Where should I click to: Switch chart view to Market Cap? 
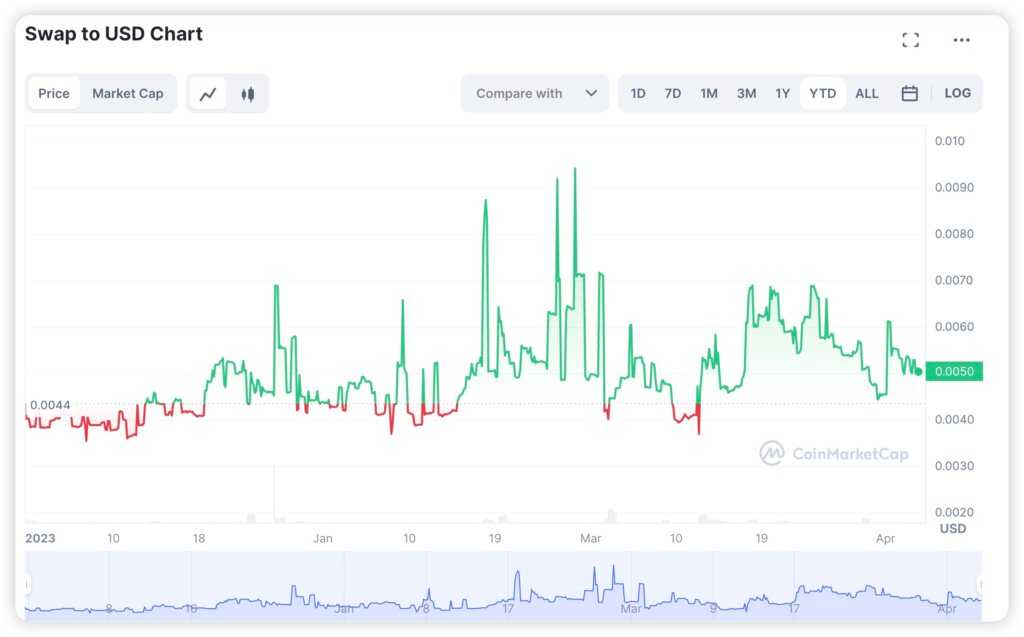click(x=128, y=93)
